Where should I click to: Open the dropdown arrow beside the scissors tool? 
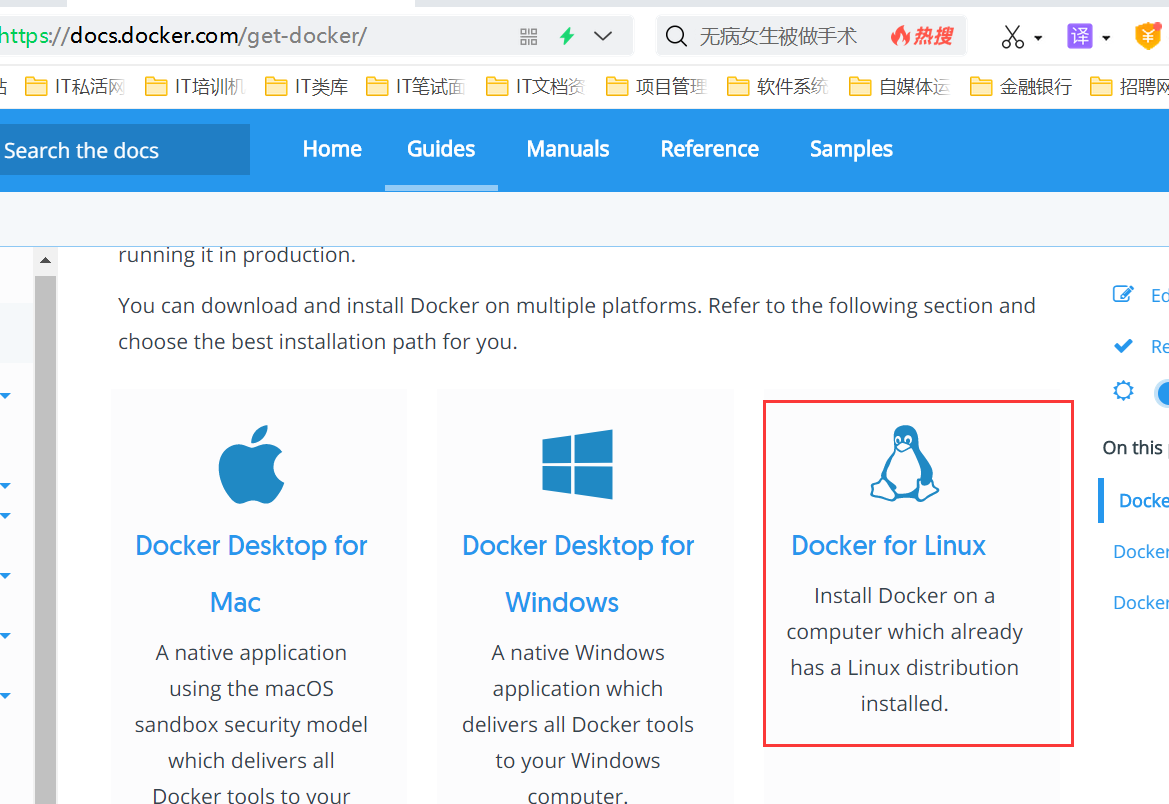click(x=1036, y=36)
